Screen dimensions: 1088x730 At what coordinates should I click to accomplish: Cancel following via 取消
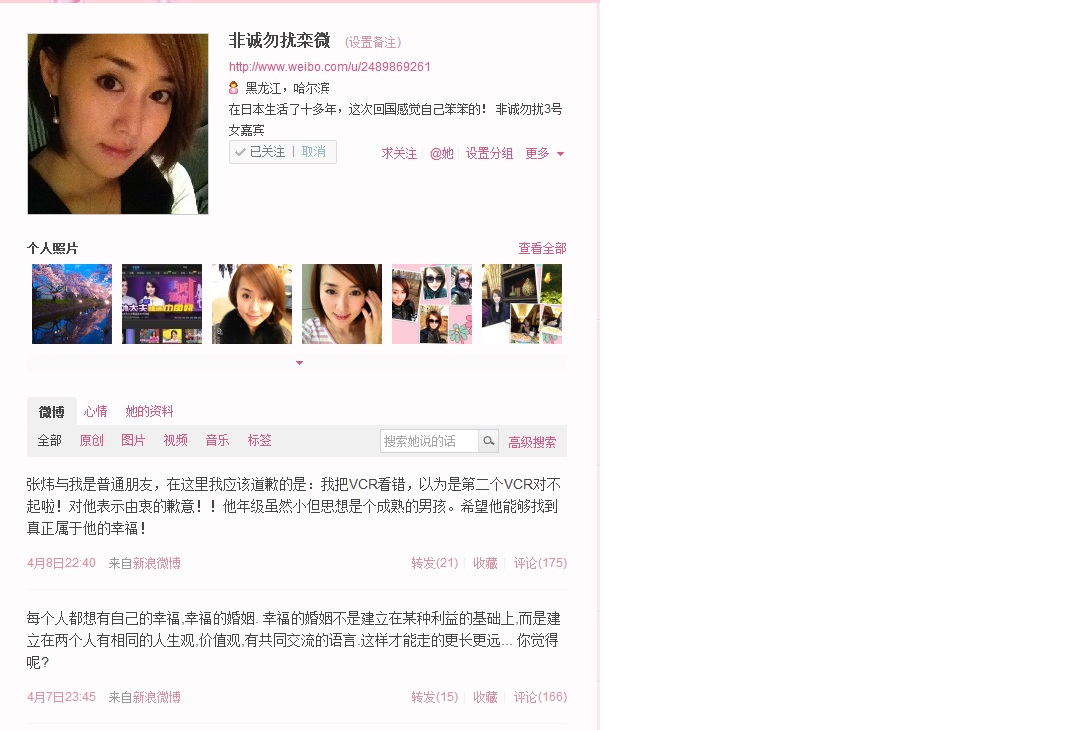click(314, 152)
